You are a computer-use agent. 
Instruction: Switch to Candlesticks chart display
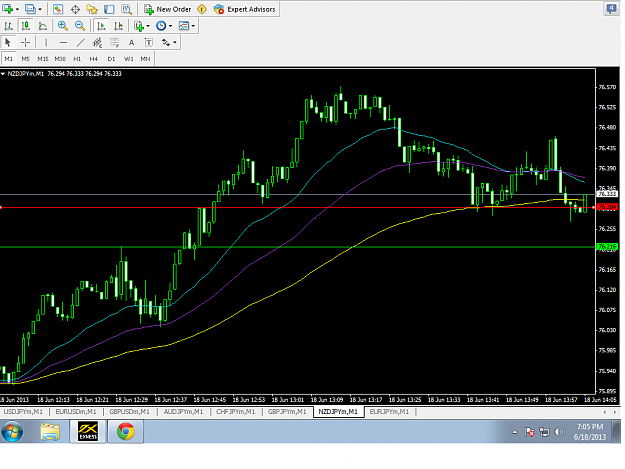click(26, 26)
